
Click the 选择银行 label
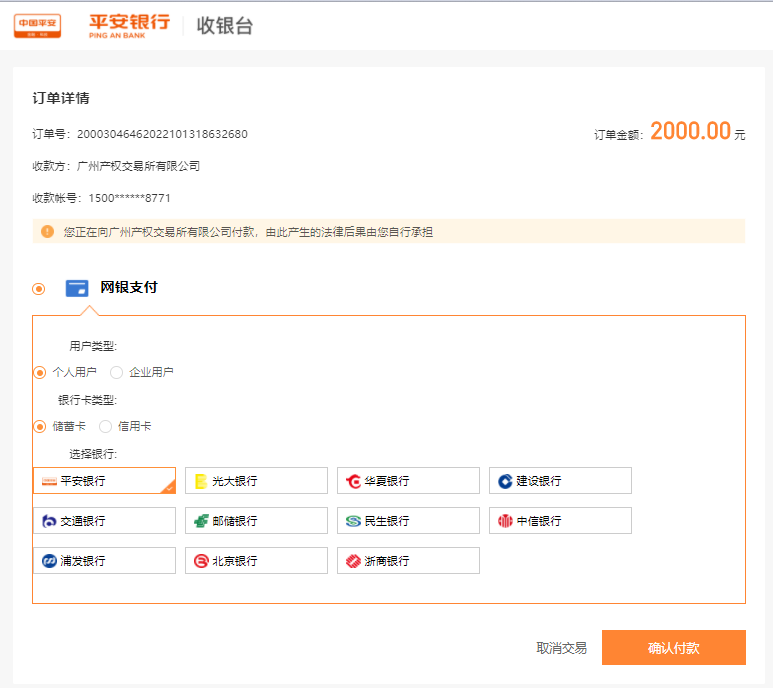(x=93, y=454)
